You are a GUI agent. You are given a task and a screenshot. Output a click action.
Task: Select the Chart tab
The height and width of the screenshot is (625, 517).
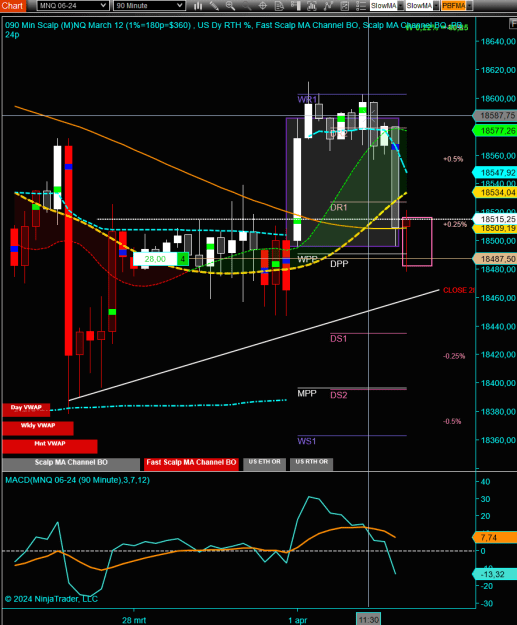point(12,6)
